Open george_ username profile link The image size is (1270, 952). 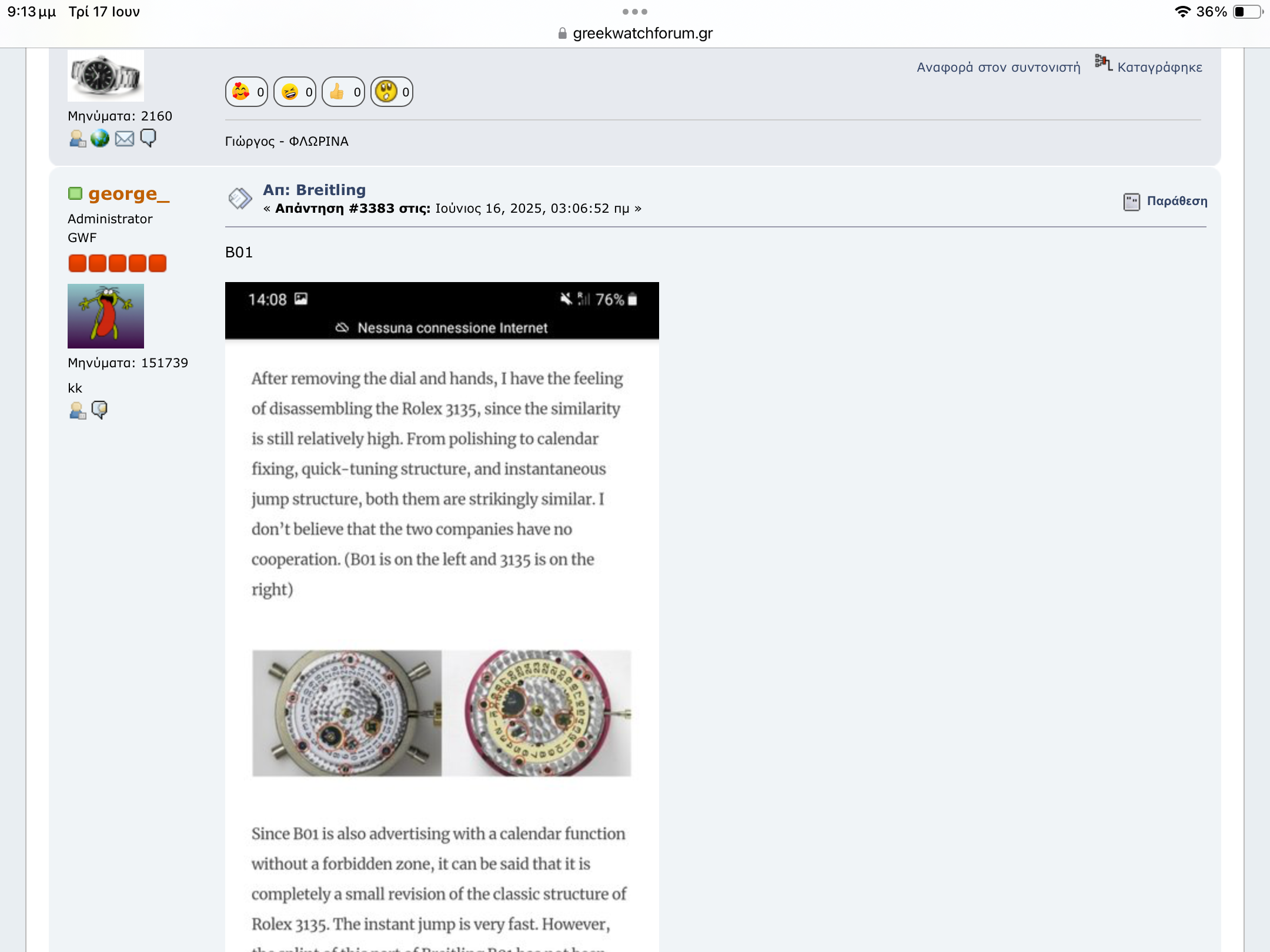click(129, 194)
